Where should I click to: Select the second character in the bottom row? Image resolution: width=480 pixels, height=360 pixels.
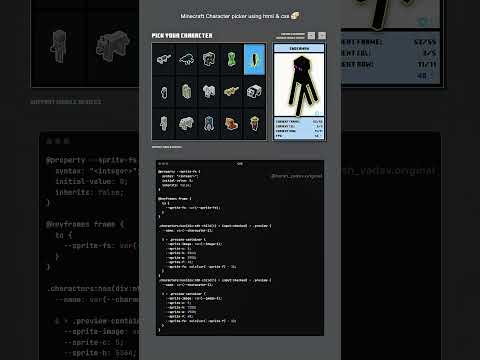coord(186,124)
